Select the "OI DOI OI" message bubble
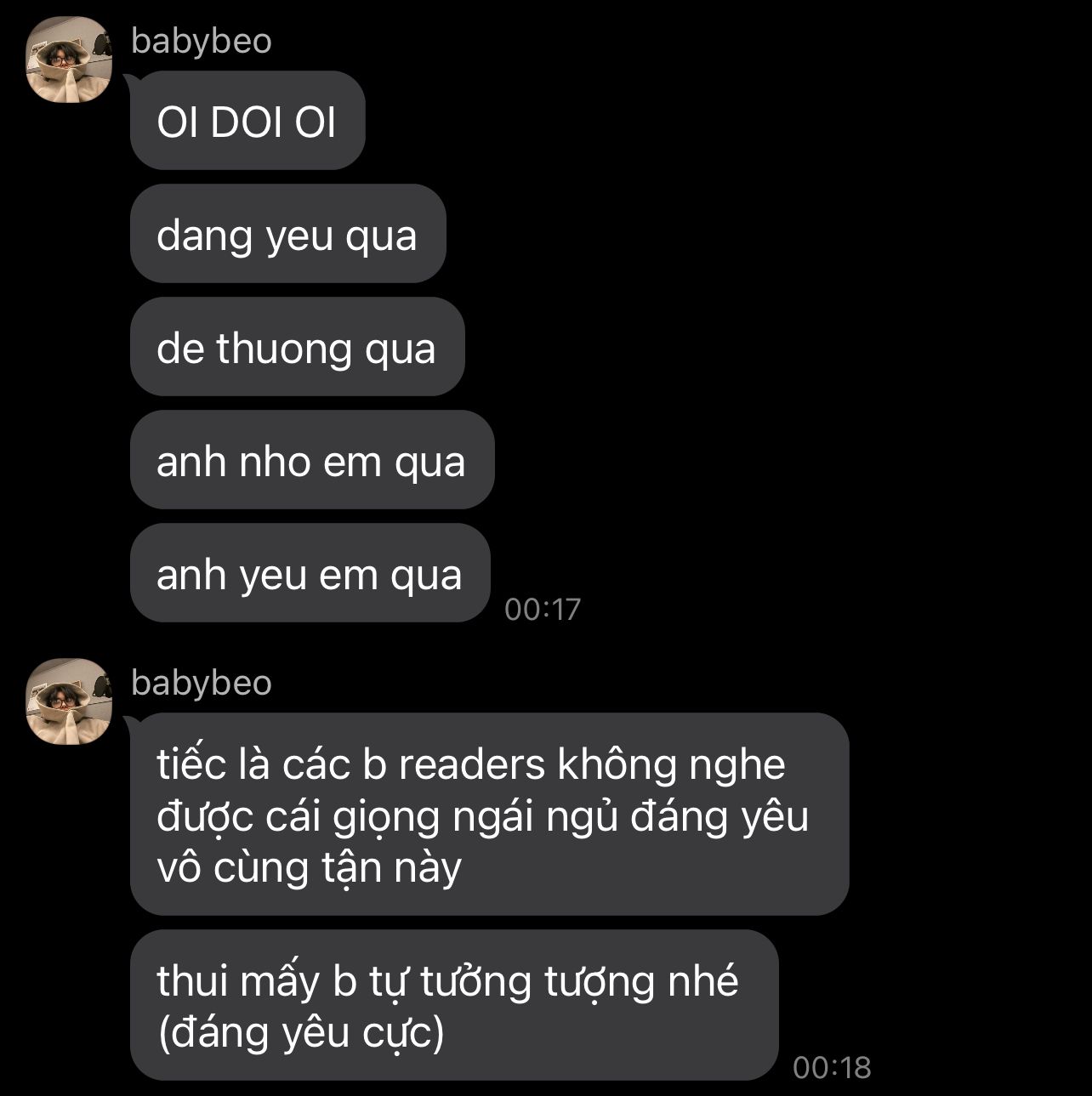Viewport: 1092px width, 1096px height. [247, 121]
